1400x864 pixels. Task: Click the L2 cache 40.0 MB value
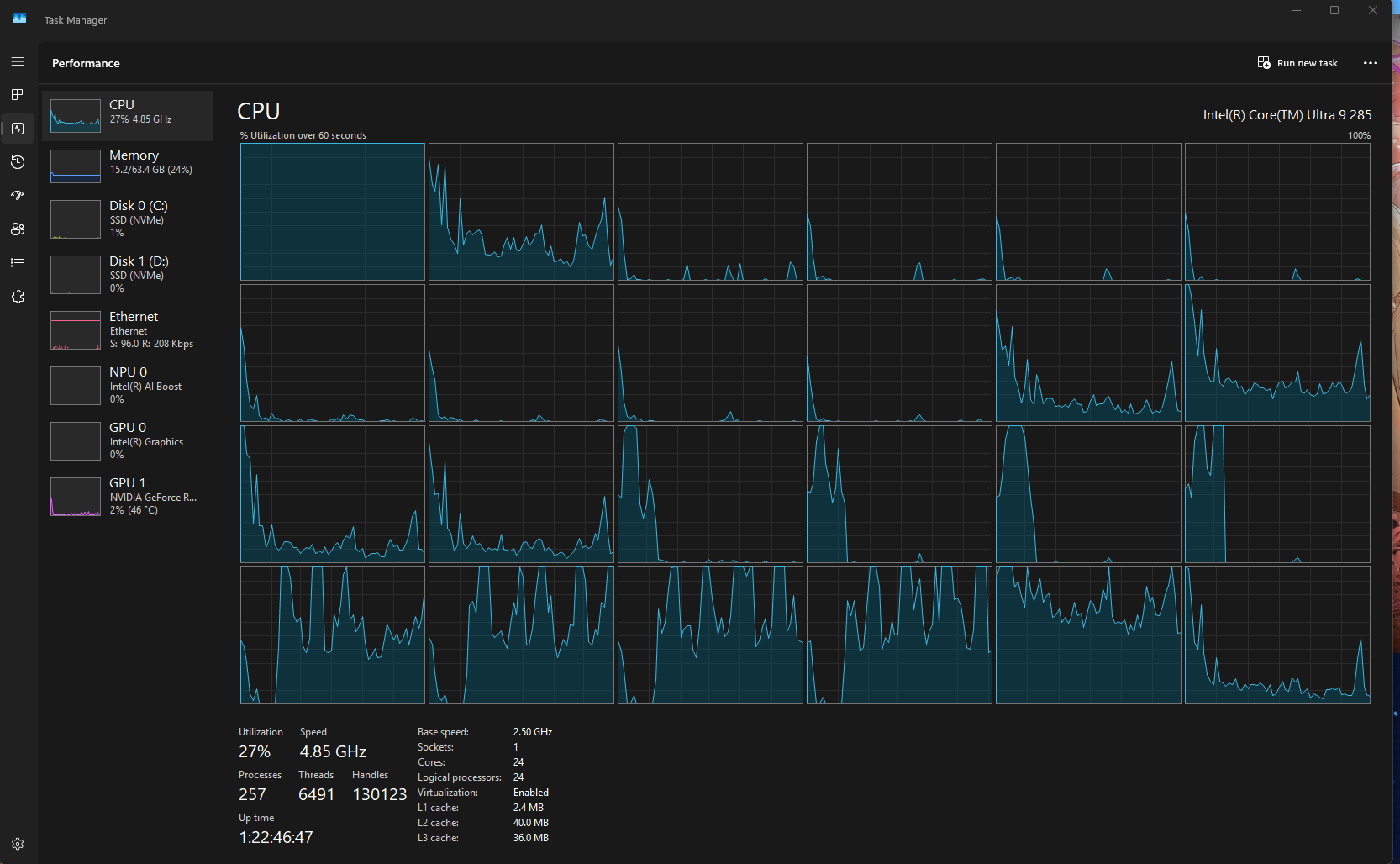tap(531, 823)
